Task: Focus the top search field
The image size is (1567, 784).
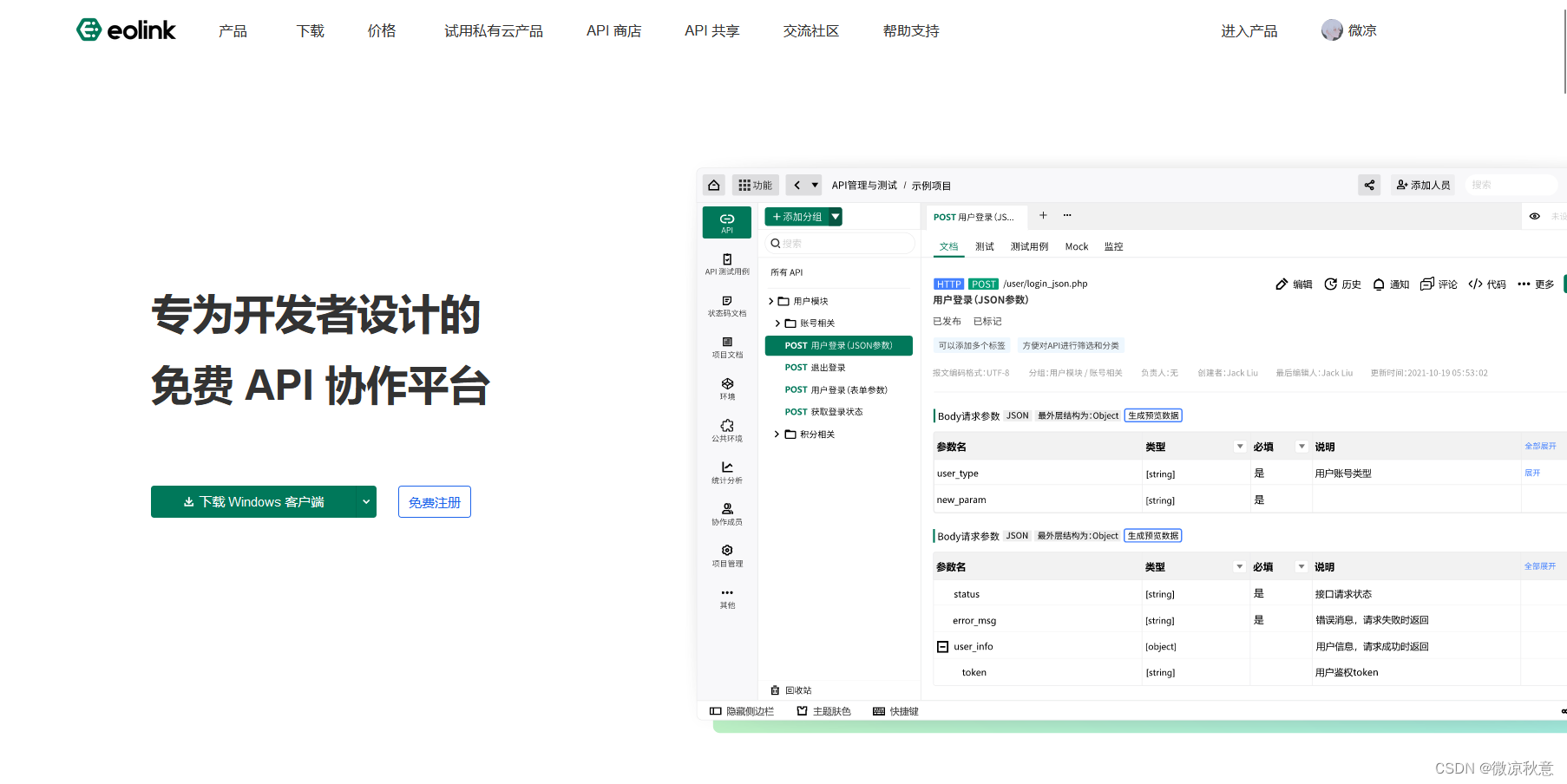Action: pyautogui.click(x=1511, y=185)
